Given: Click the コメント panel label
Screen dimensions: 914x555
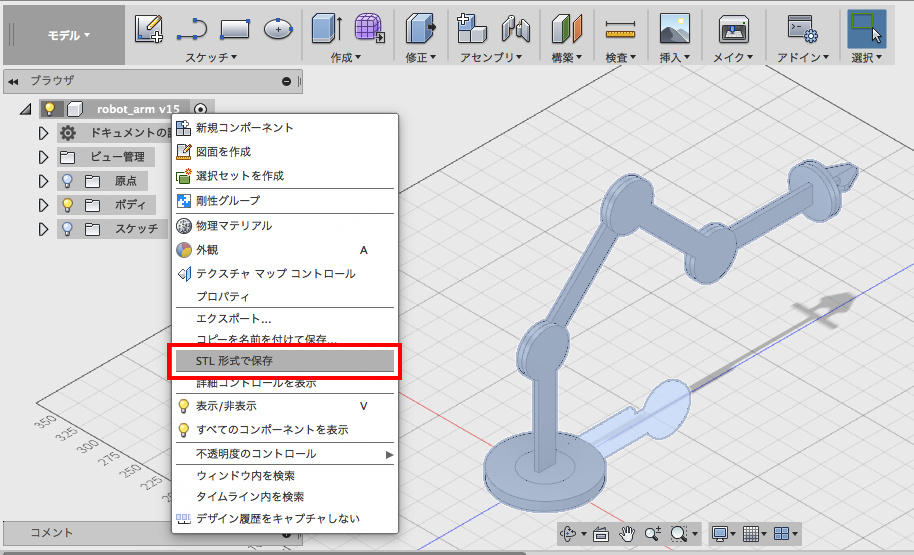Looking at the screenshot, I should click(x=51, y=532).
